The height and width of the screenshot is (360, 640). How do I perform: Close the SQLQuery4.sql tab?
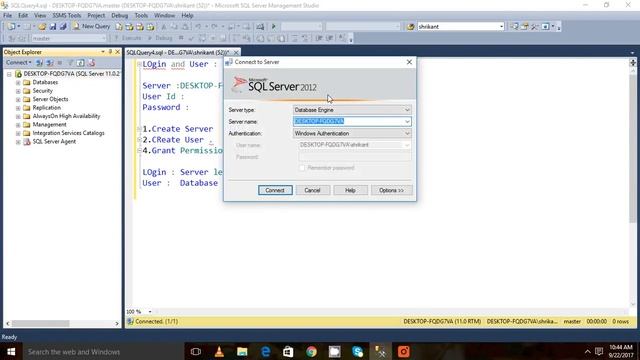click(236, 52)
